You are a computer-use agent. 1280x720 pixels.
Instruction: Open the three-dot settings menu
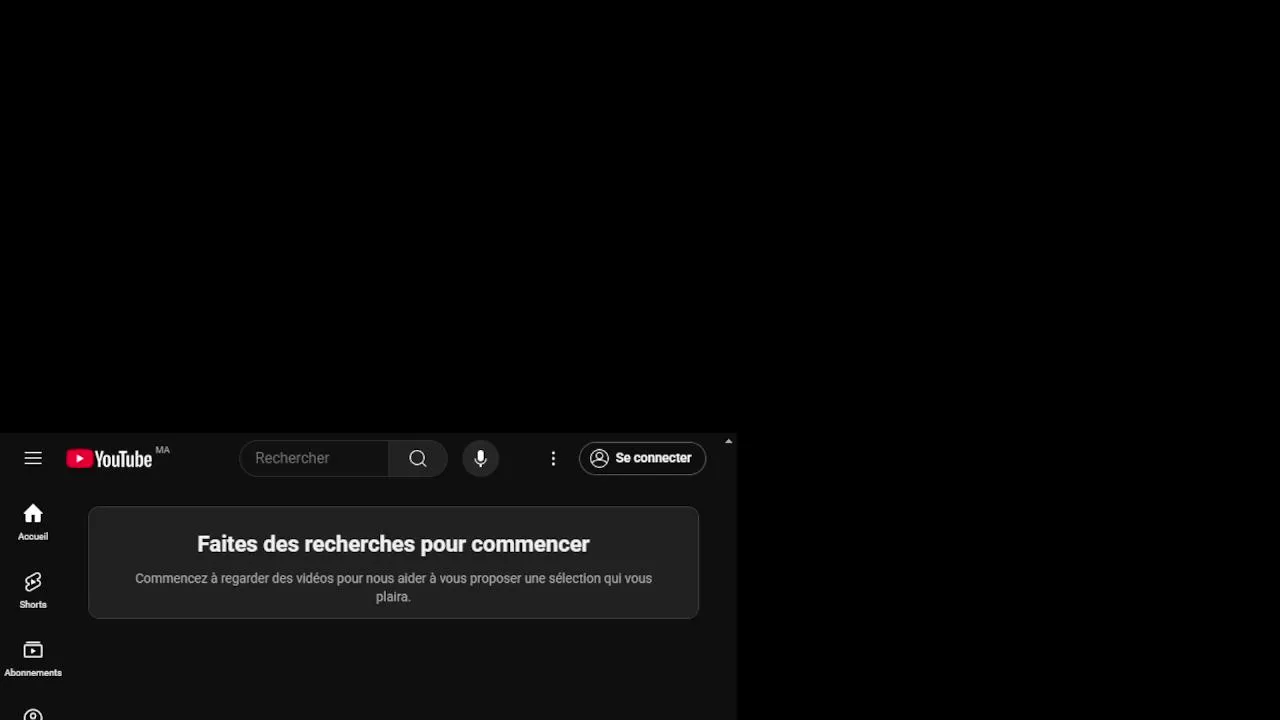553,458
